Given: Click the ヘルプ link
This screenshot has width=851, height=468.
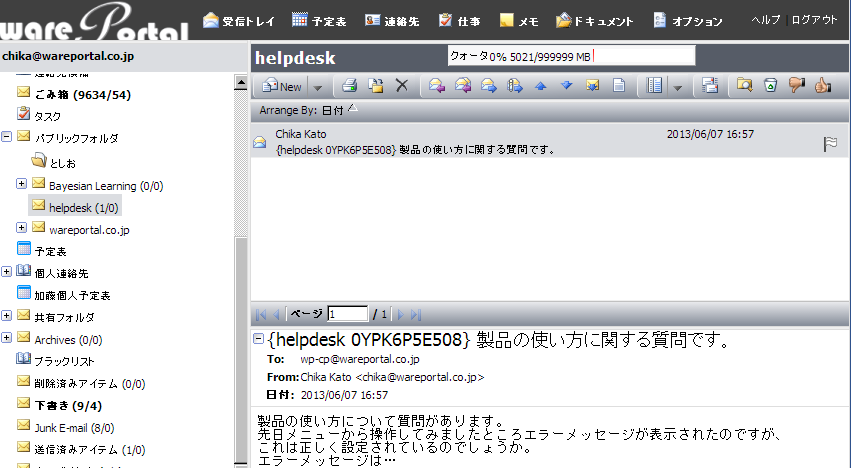Looking at the screenshot, I should click(765, 20).
